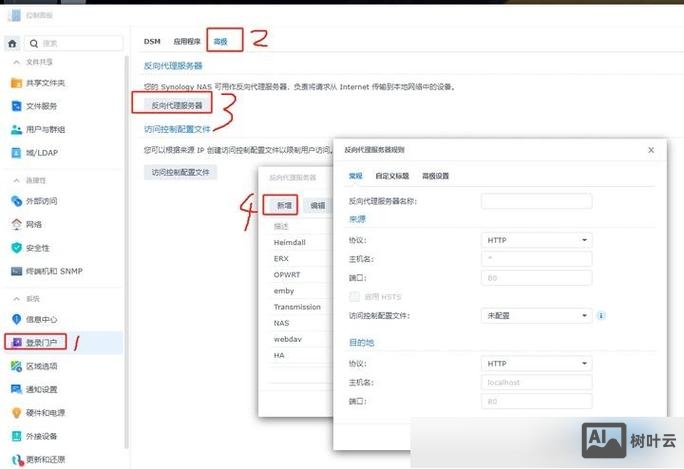
Task: Click the 编辑 button in proxy list
Action: pos(318,205)
